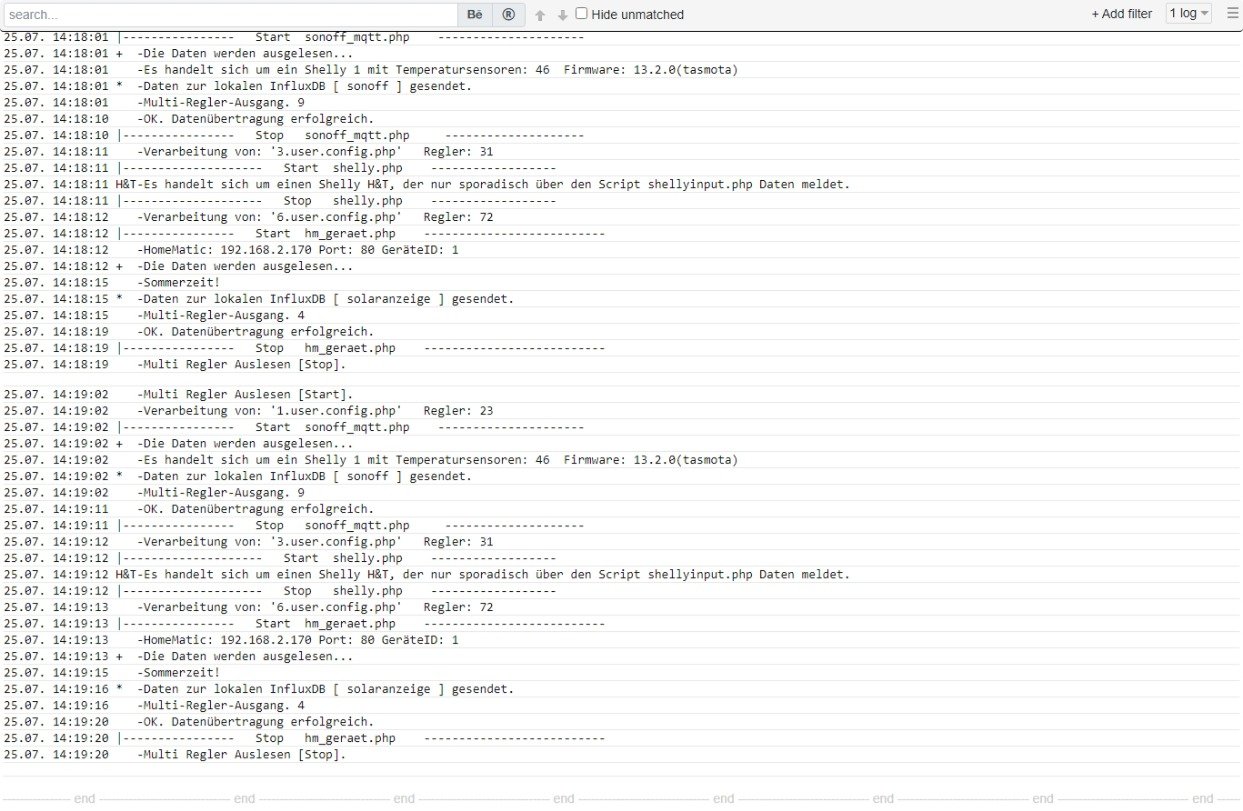Open the hamburger menu icon
The image size is (1243, 811).
[x=1232, y=14]
